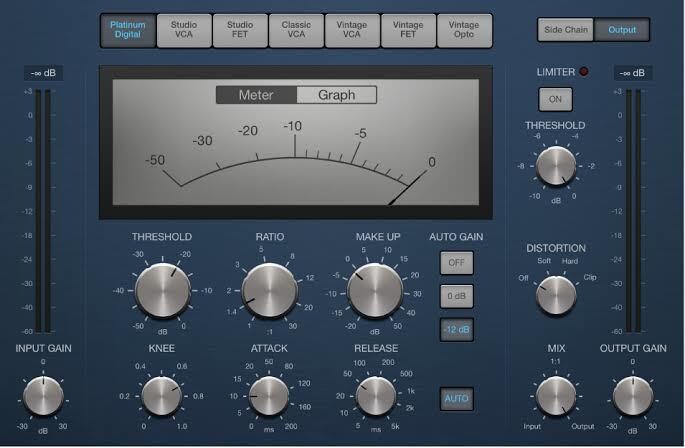Click the Input label under Mix knob
The height and width of the screenshot is (448, 685).
[x=532, y=426]
